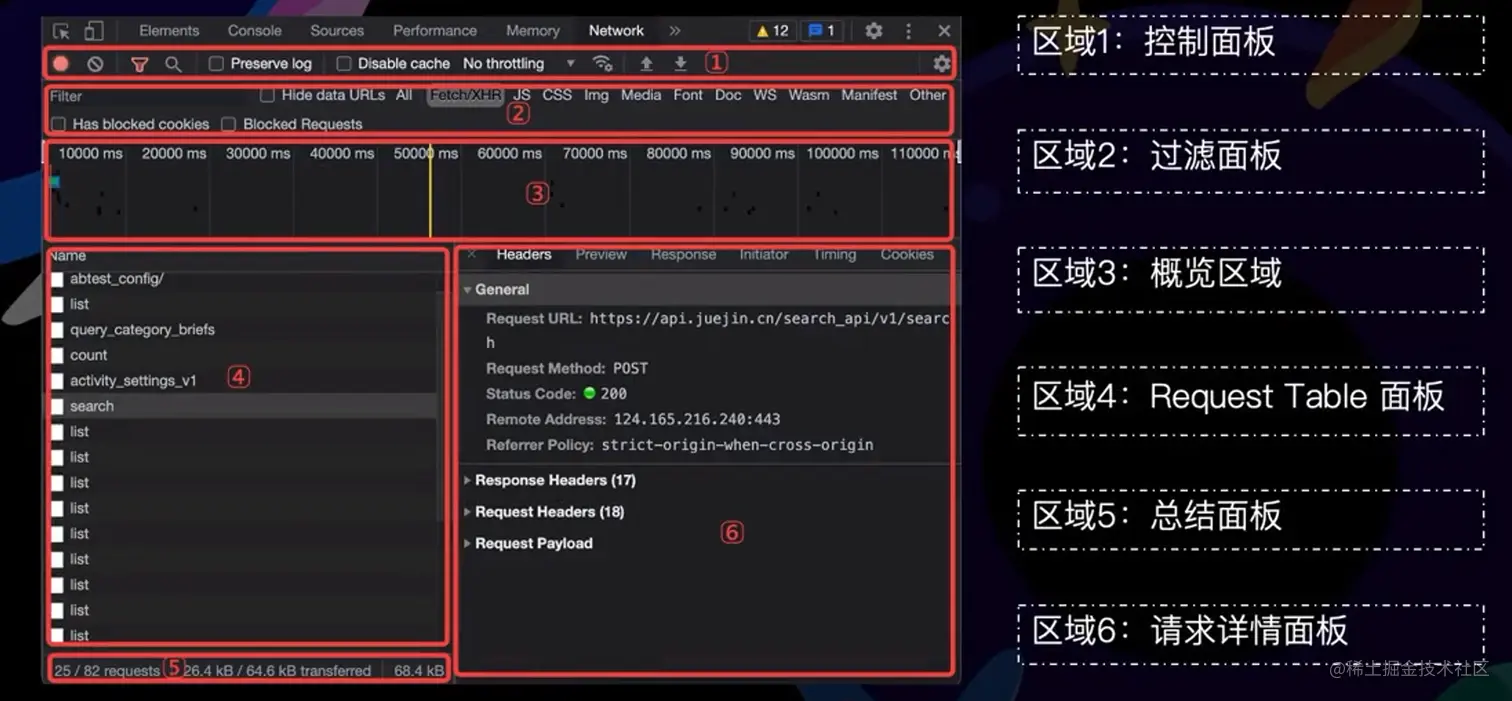The width and height of the screenshot is (1512, 701).
Task: Filter requests by Wasm
Action: (x=808, y=95)
